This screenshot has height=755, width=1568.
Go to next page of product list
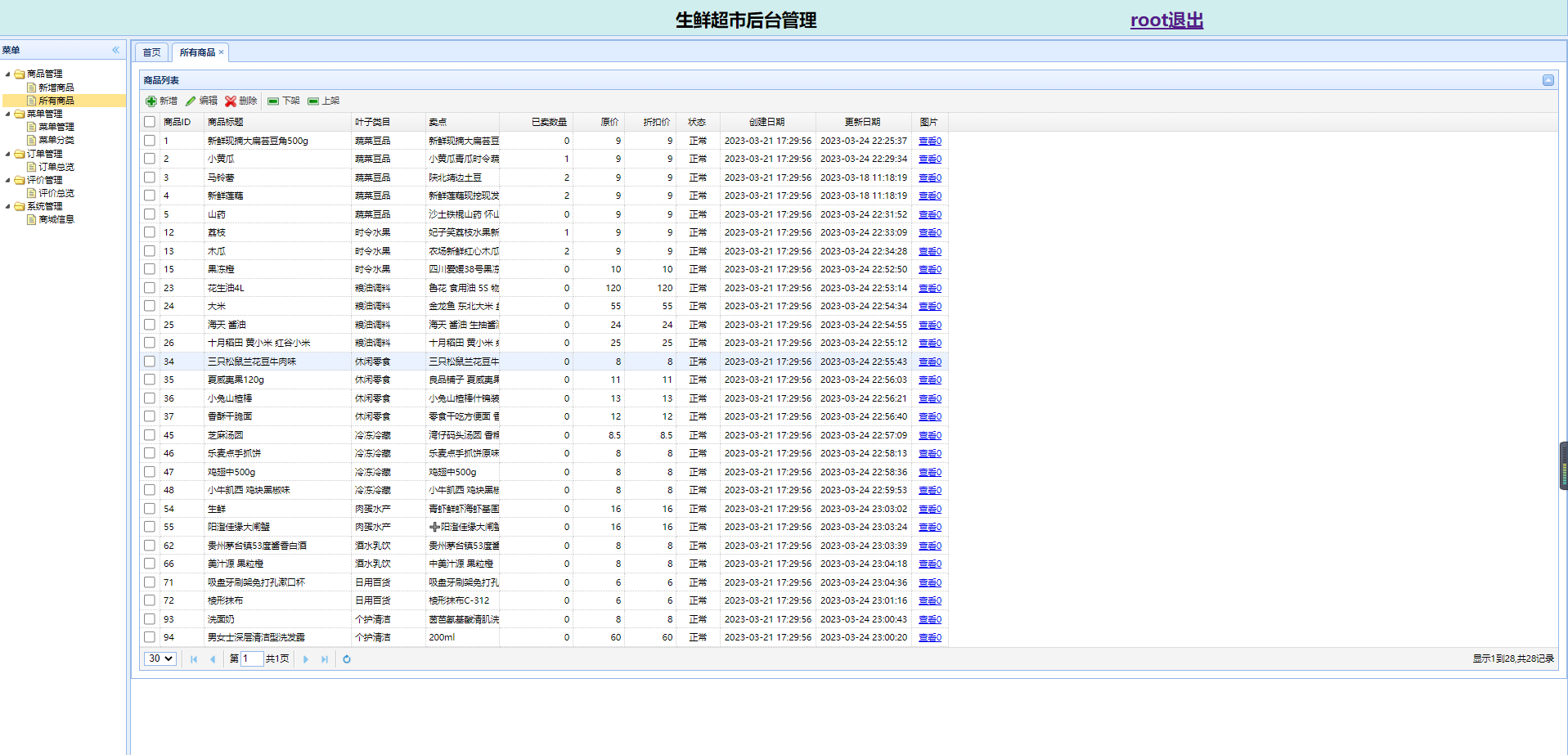click(306, 659)
